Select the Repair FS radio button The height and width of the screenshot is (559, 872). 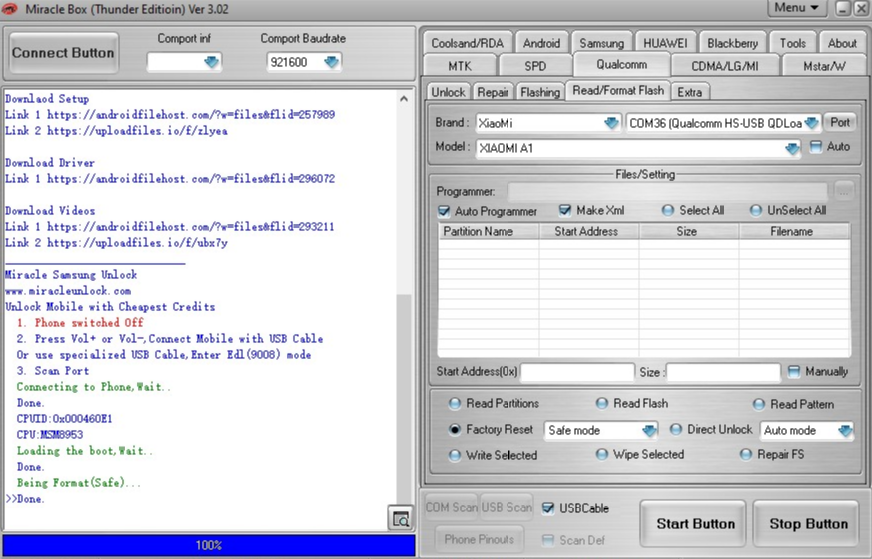746,454
